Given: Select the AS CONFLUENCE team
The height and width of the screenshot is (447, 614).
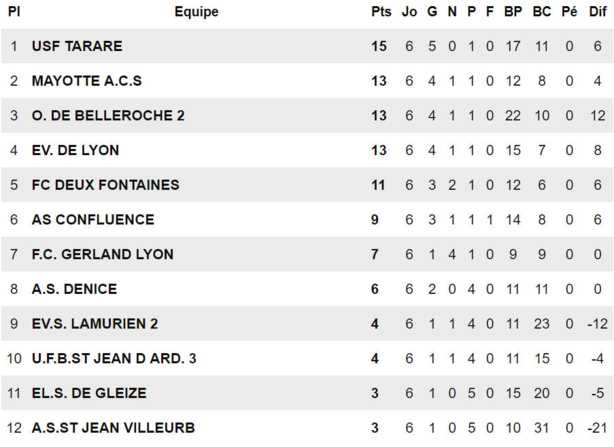Looking at the screenshot, I should (x=92, y=220).
